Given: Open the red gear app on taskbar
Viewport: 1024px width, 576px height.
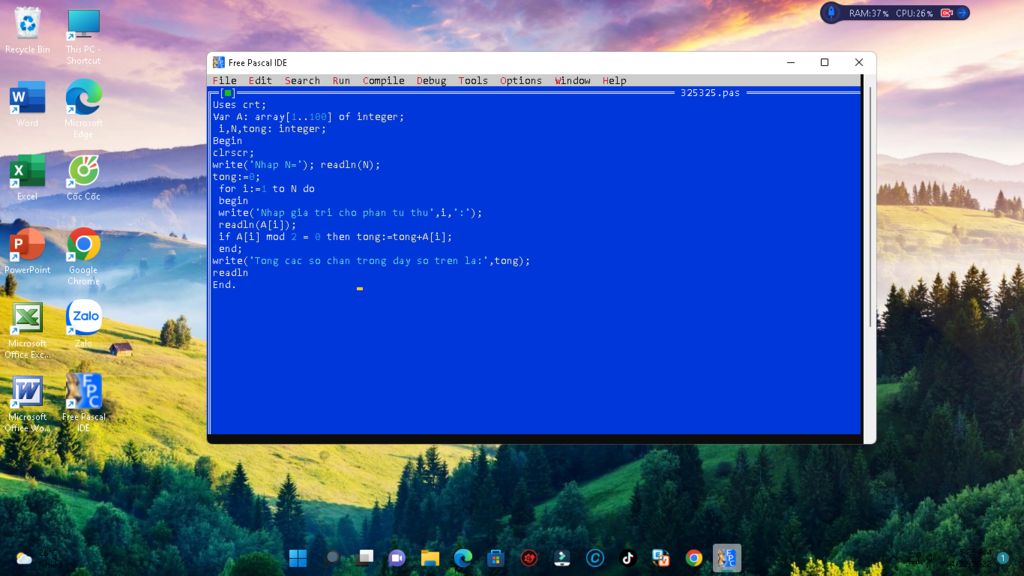Looking at the screenshot, I should pos(529,558).
